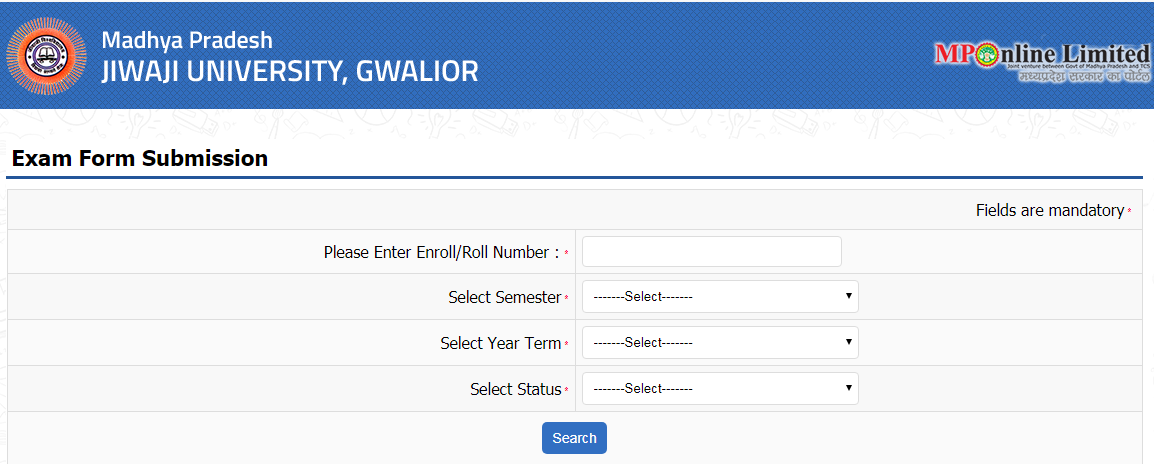Screen dimensions: 1154x464
Task: Click the Madhya Pradesh header text
Action: tap(187, 41)
